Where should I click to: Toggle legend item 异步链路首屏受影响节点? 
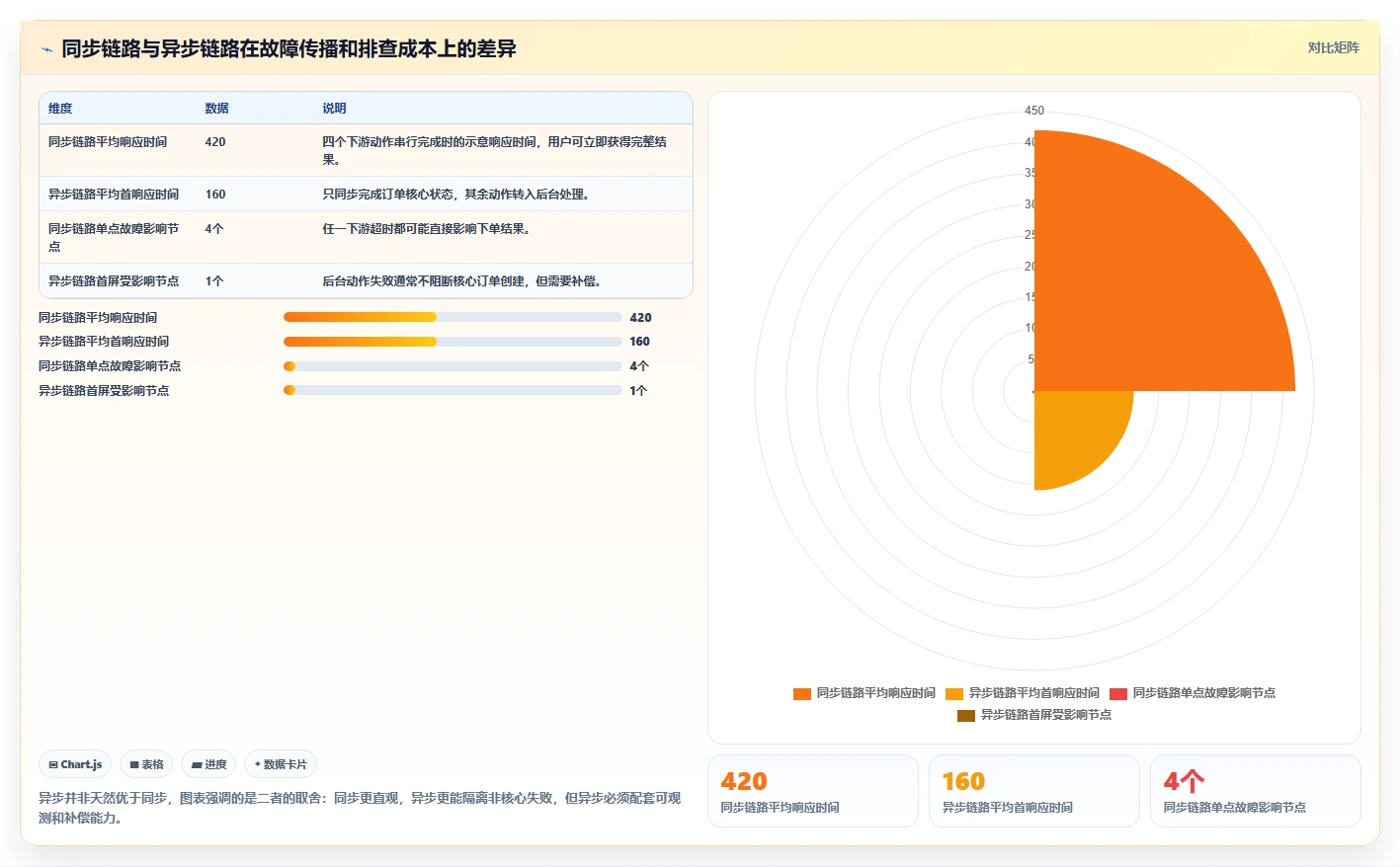[1033, 715]
